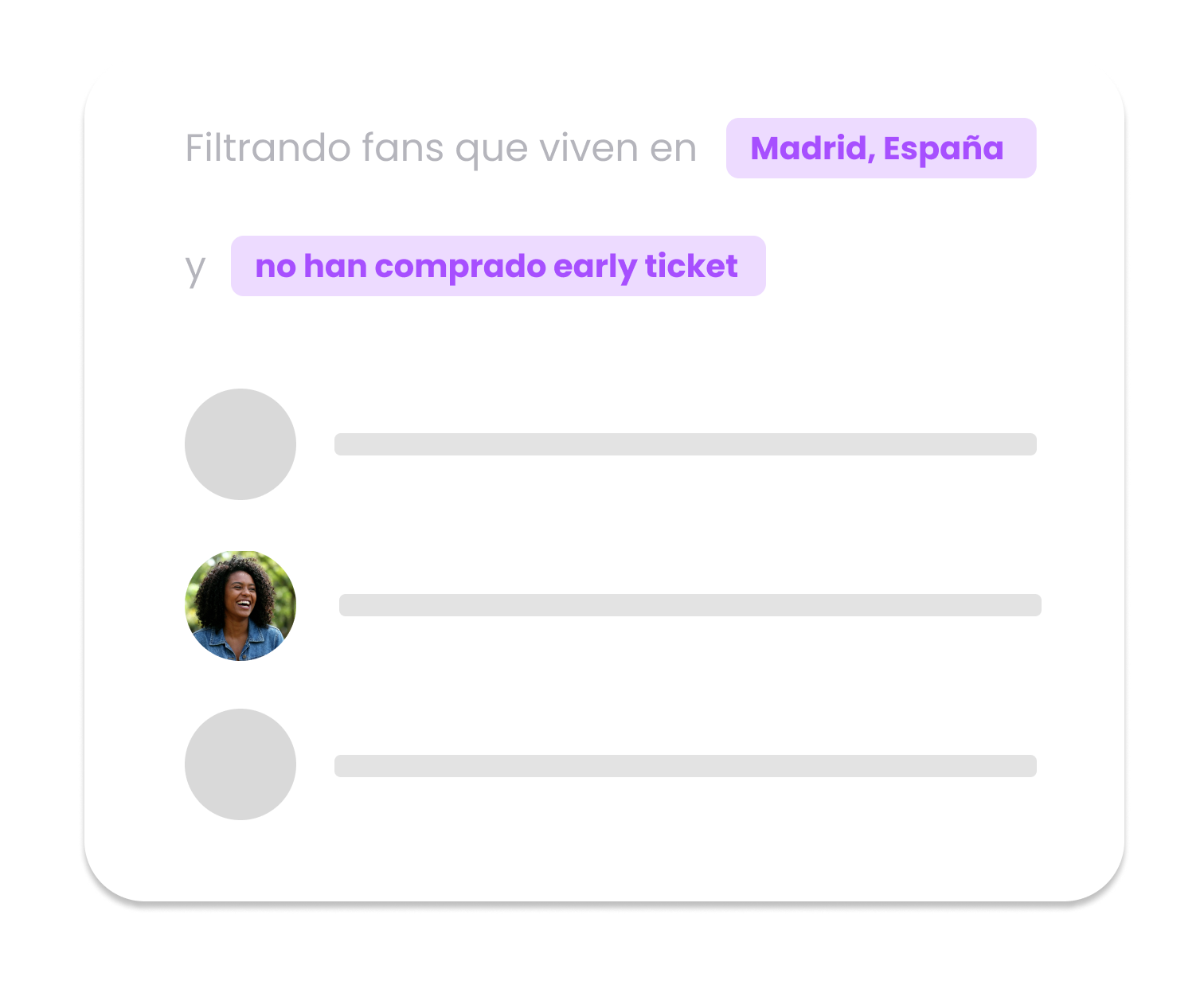Click the word comprado in the purple chip
Screen dimensions: 1204x981
tap(459, 266)
